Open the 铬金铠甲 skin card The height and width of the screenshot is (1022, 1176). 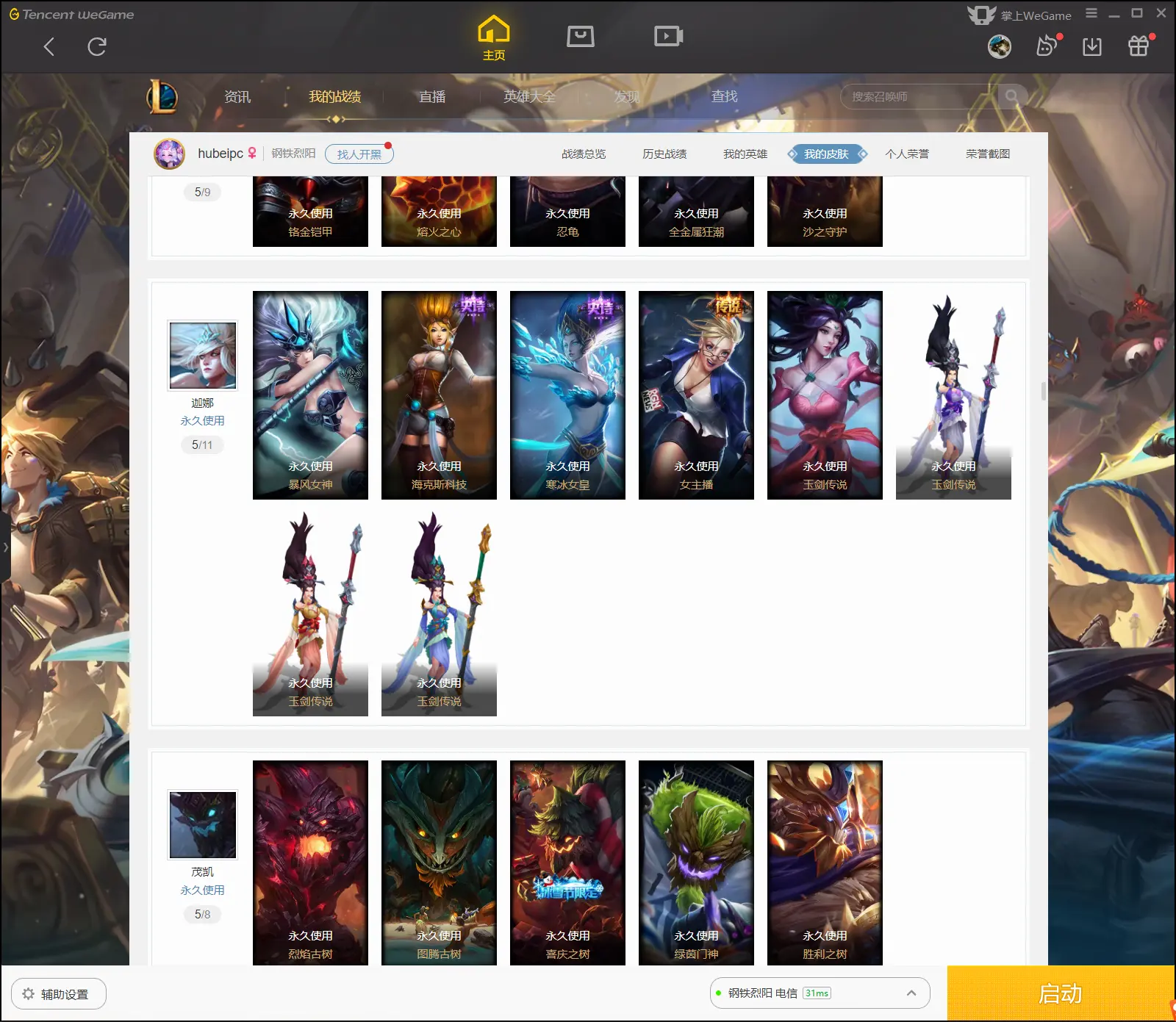310,212
